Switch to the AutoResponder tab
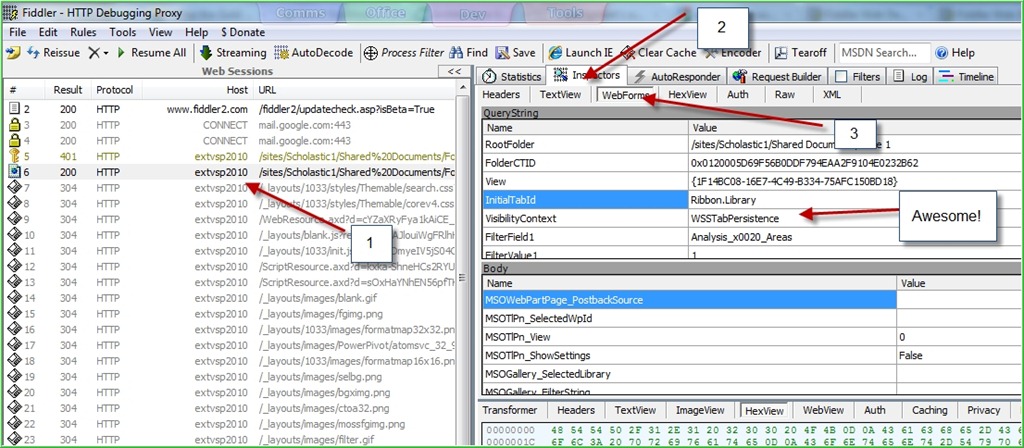The height and width of the screenshot is (448, 1024). coord(677,76)
